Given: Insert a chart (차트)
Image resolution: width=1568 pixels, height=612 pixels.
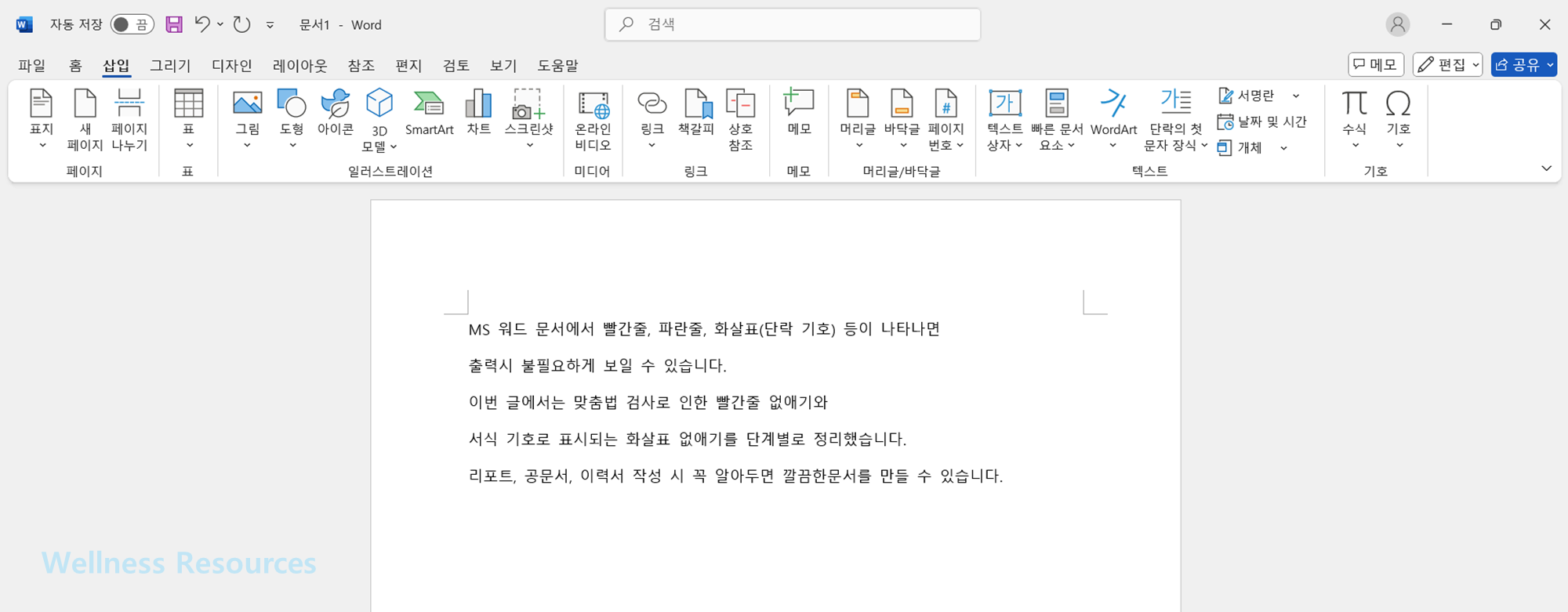Looking at the screenshot, I should 478,114.
